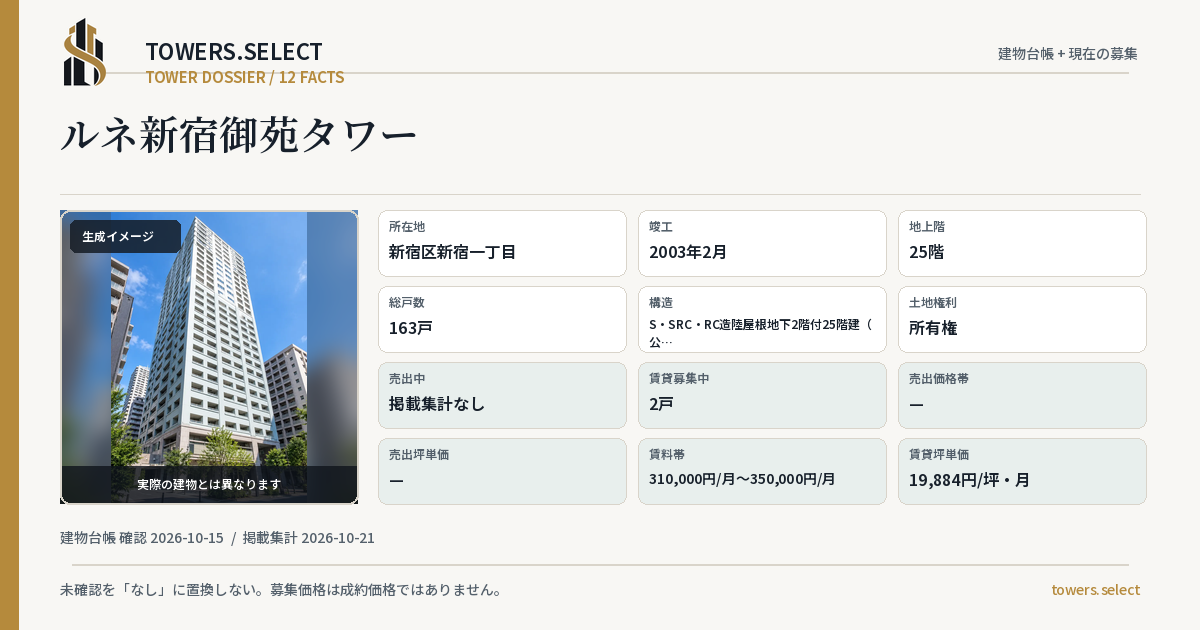Click the 売出中 掲載集計なし card

click(x=502, y=395)
